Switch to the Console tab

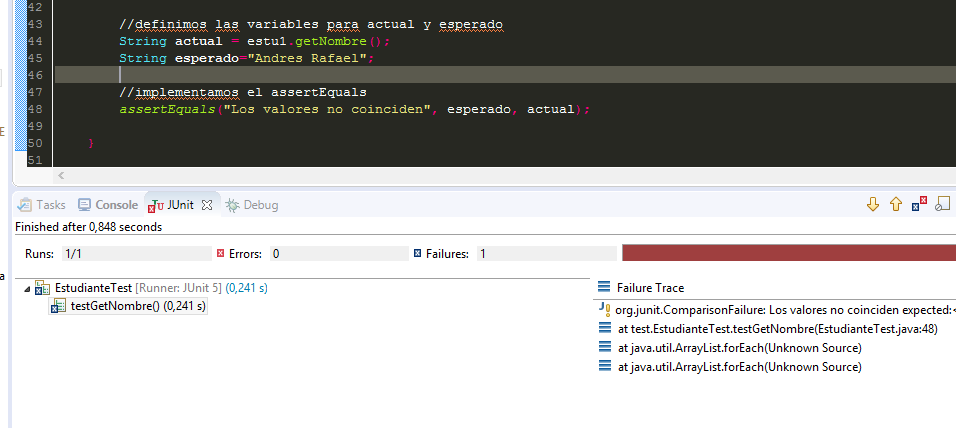108,205
